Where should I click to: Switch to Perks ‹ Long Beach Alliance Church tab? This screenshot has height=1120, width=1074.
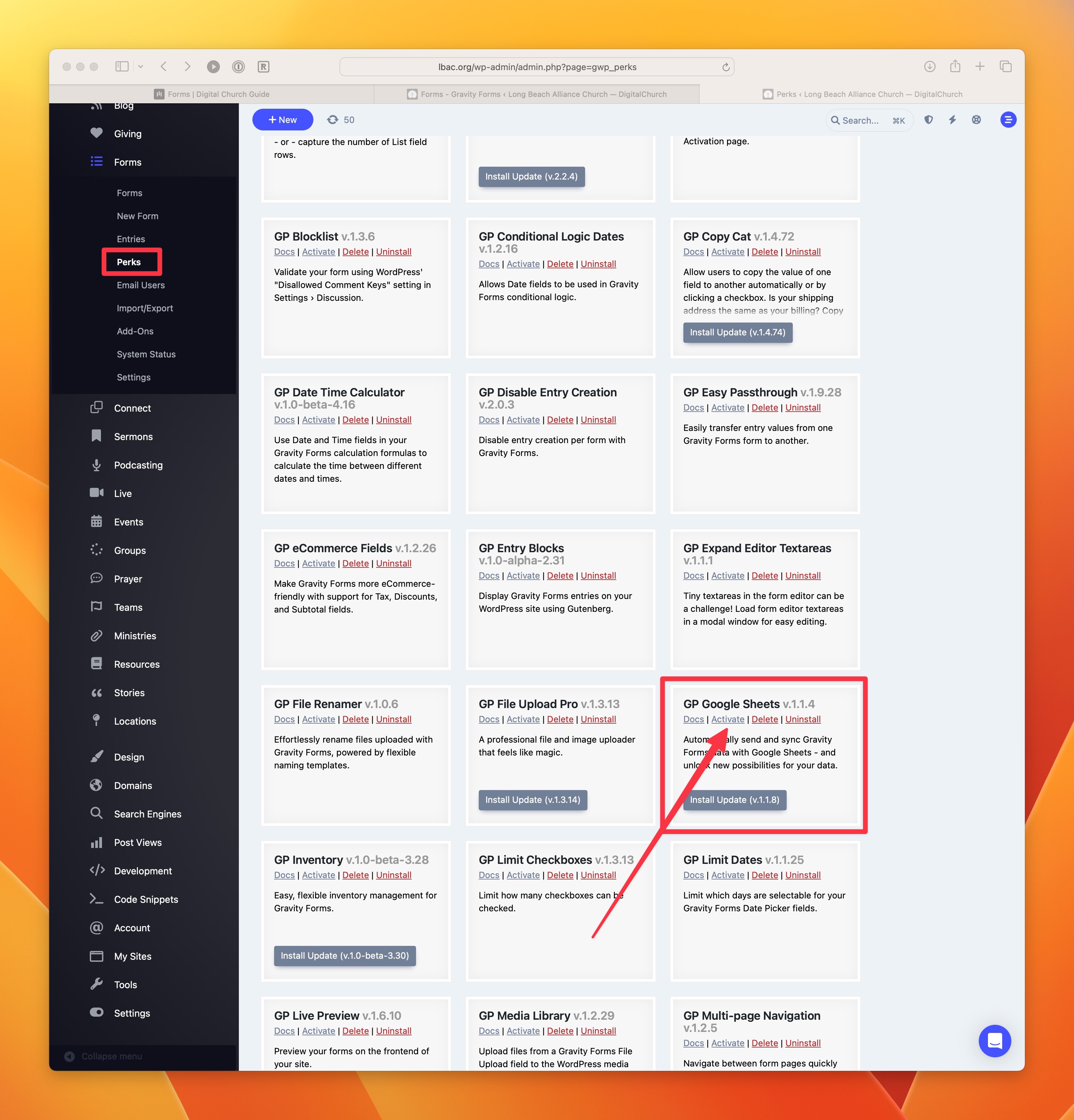pos(862,94)
